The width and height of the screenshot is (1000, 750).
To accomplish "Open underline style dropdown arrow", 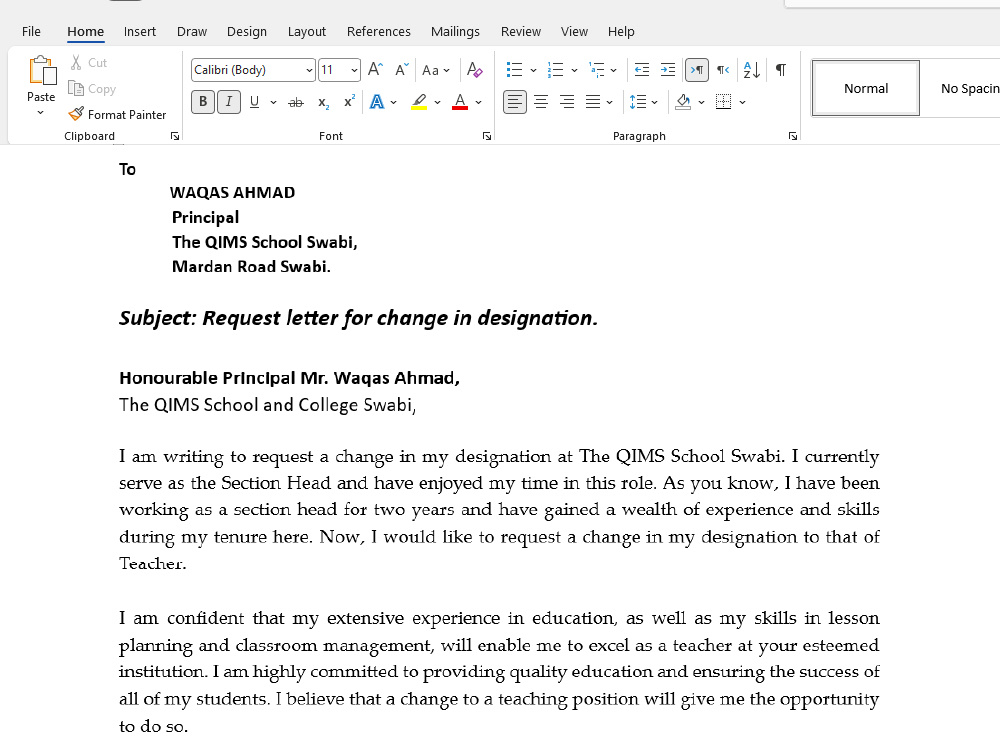I will point(273,102).
